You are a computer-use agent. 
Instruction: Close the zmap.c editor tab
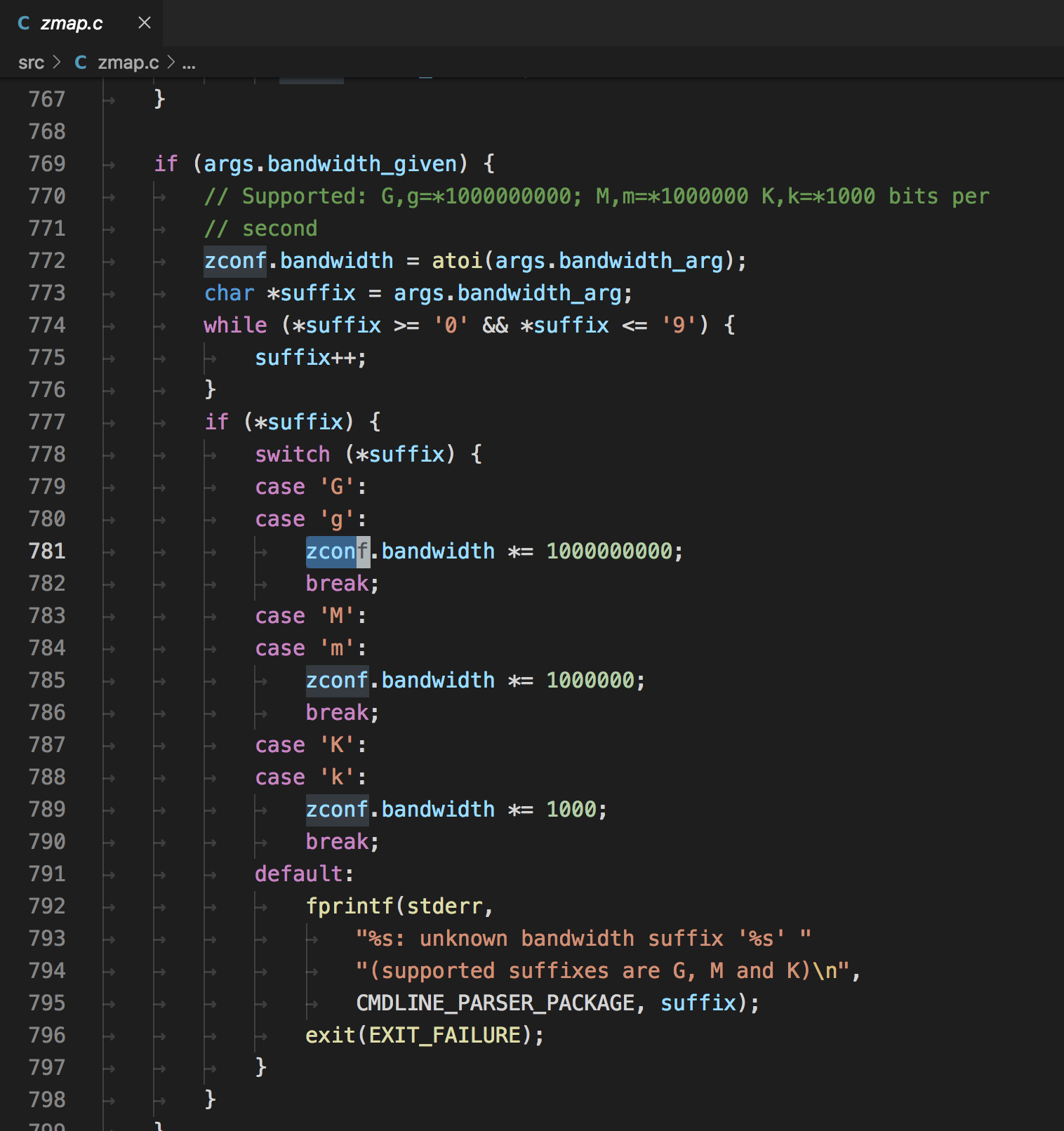point(145,23)
